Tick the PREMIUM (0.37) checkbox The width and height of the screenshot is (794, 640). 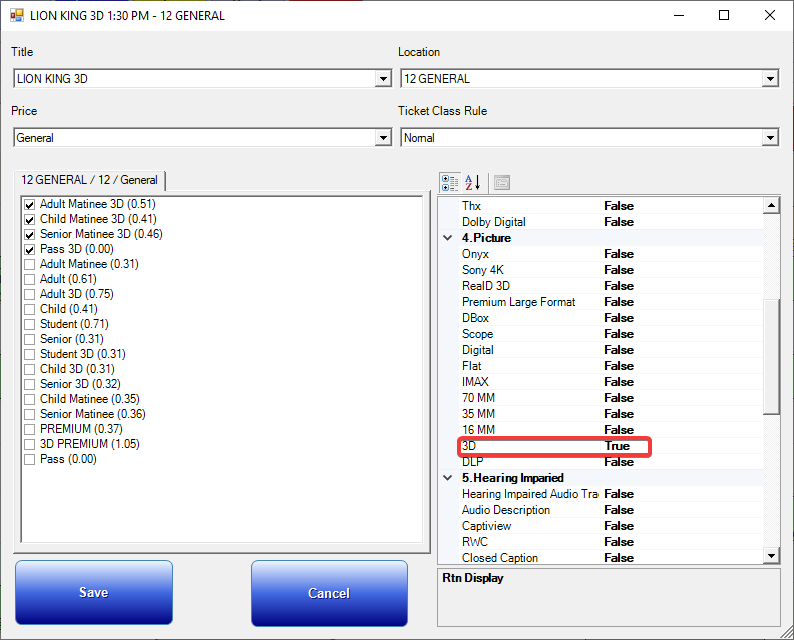pyautogui.click(x=29, y=429)
